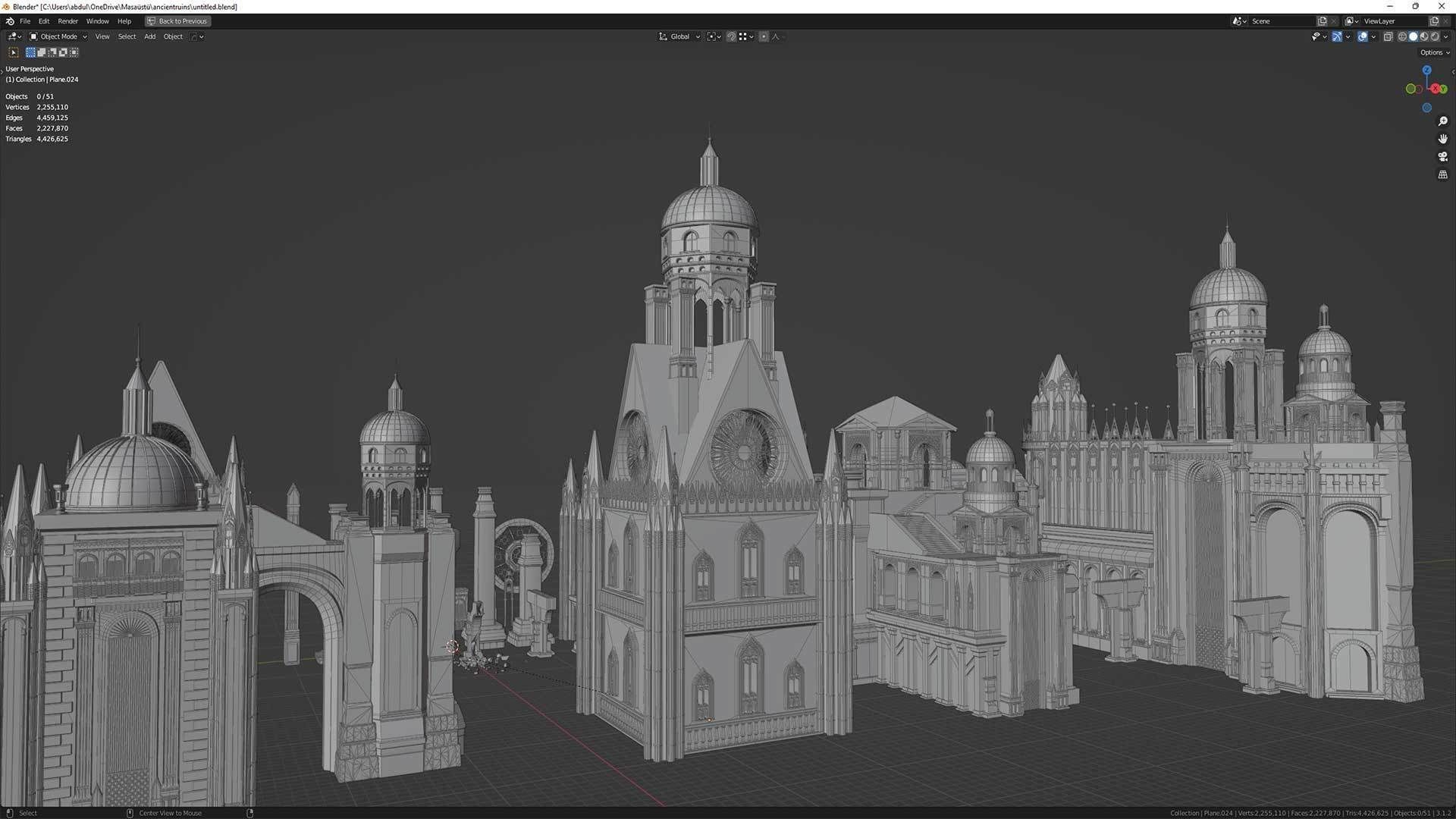The image size is (1456, 819).
Task: Open the Scene browse dropdown
Action: (1239, 21)
